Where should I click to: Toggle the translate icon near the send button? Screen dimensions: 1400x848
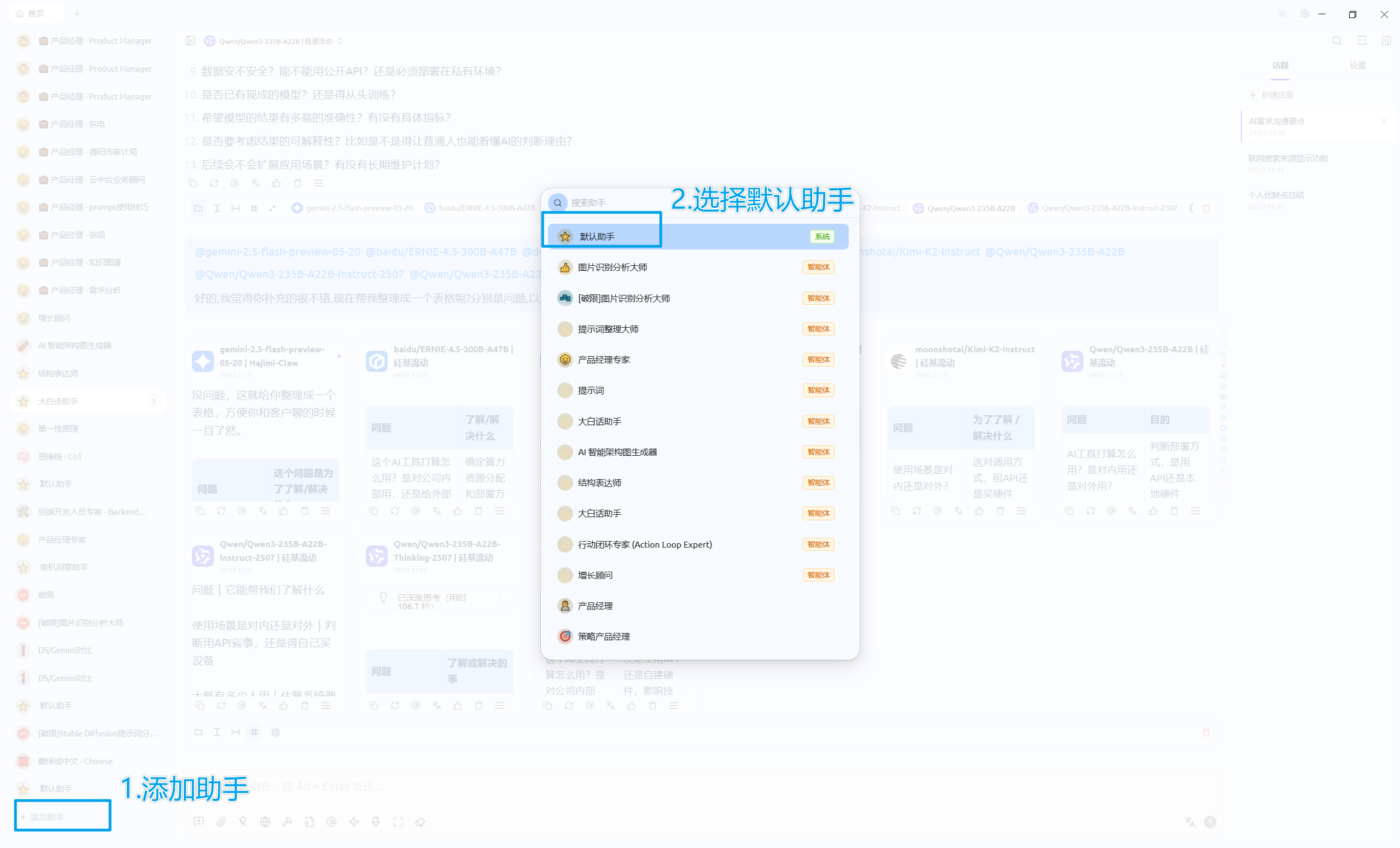[1190, 822]
